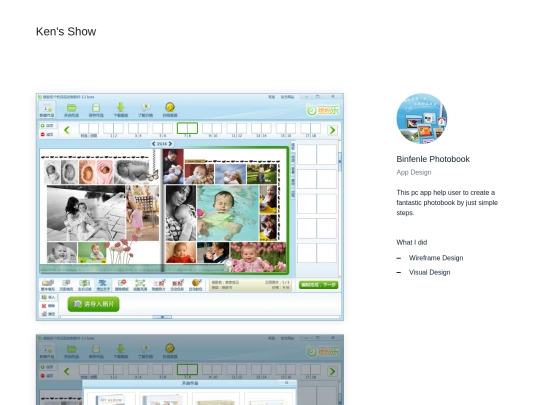The width and height of the screenshot is (540, 405).
Task: Click the green right arrow beside upper page strip
Action: 332,130
